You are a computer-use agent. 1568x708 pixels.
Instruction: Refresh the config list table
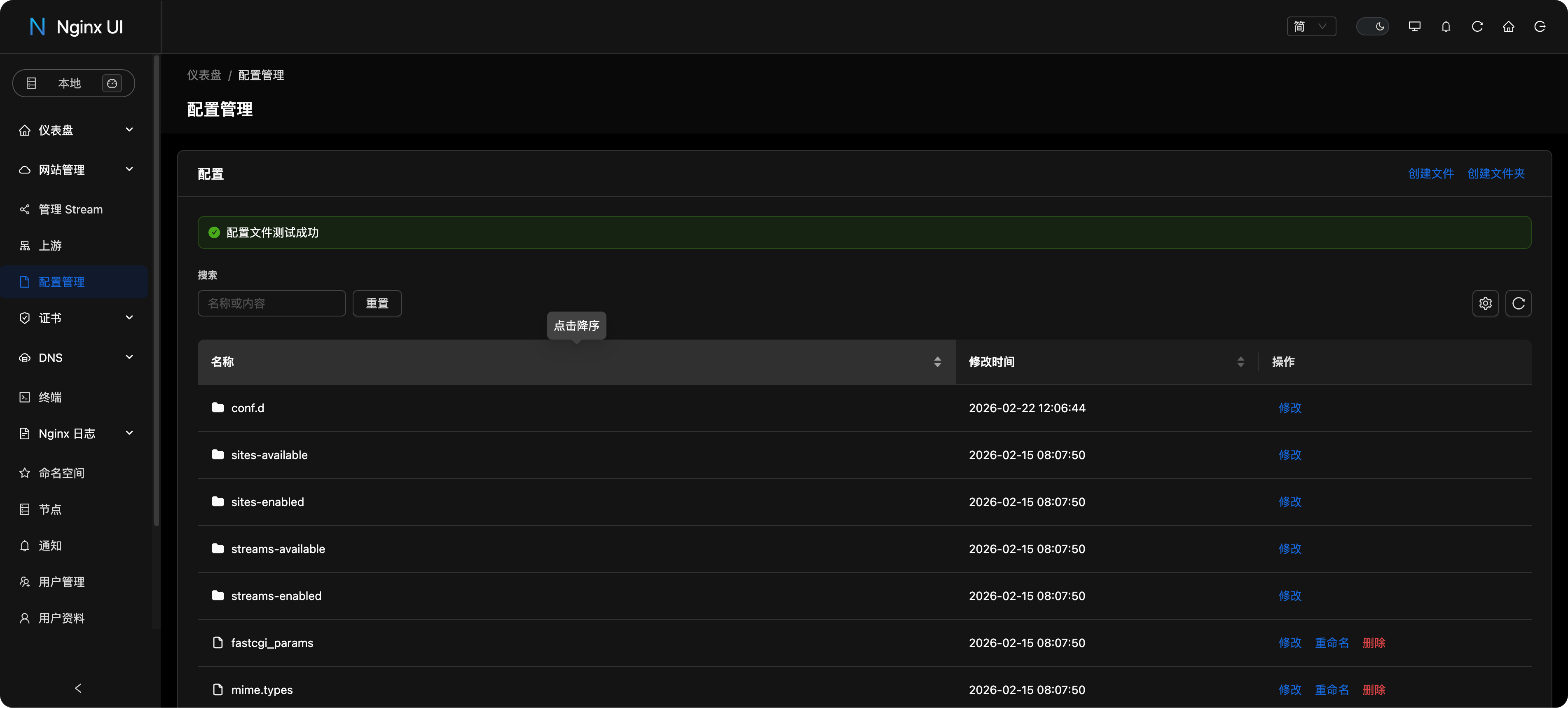pyautogui.click(x=1518, y=303)
